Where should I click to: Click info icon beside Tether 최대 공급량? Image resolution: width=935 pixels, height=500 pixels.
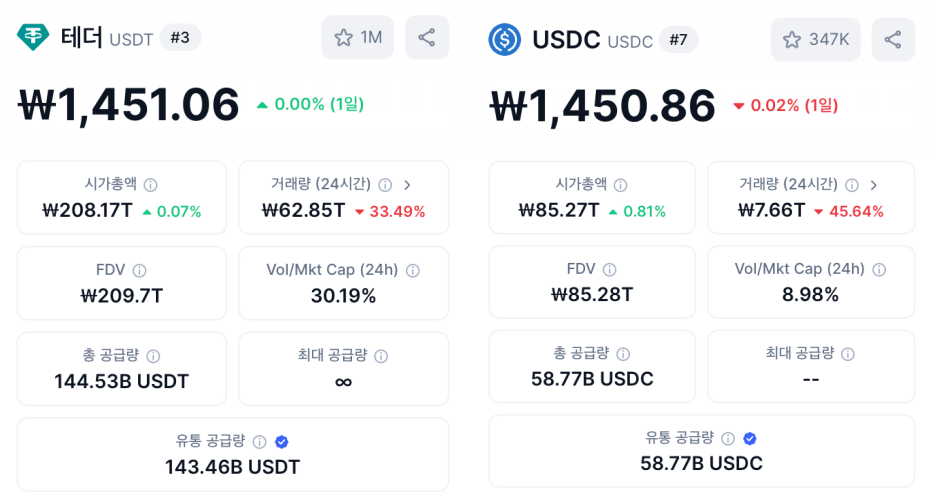click(x=381, y=356)
